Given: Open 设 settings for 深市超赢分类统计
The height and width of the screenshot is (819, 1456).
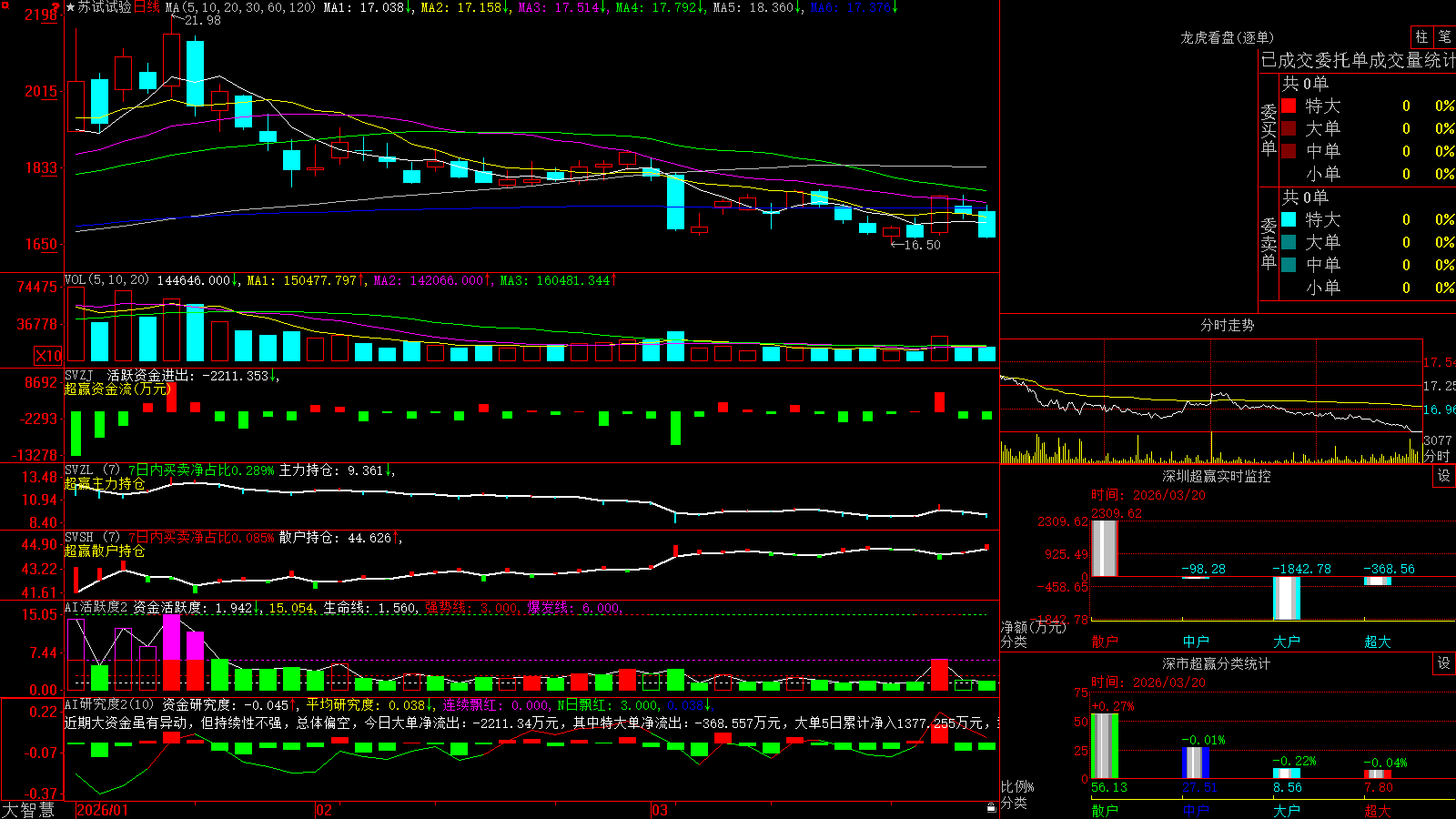Looking at the screenshot, I should (1444, 663).
